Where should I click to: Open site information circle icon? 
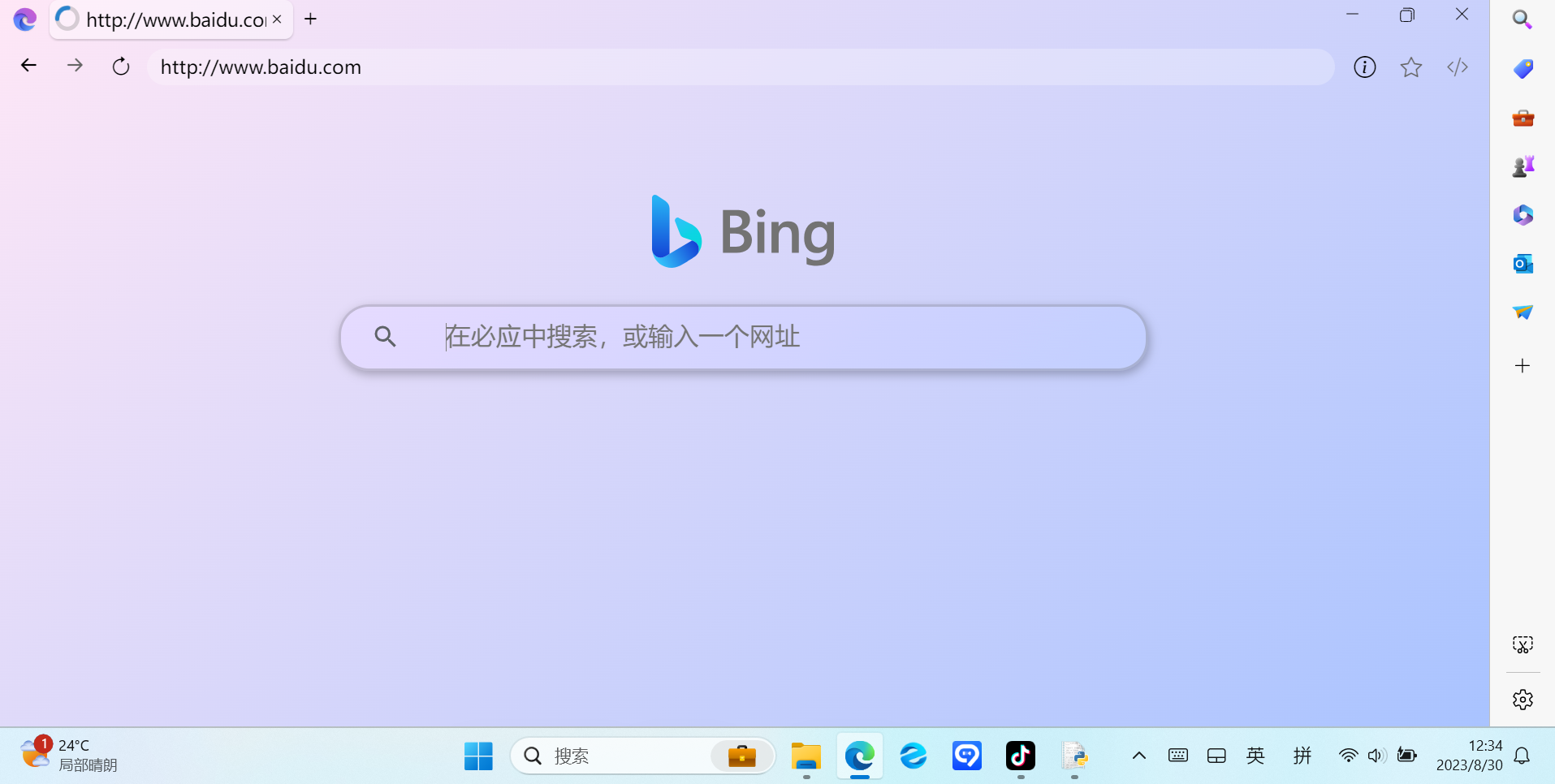click(x=1365, y=67)
